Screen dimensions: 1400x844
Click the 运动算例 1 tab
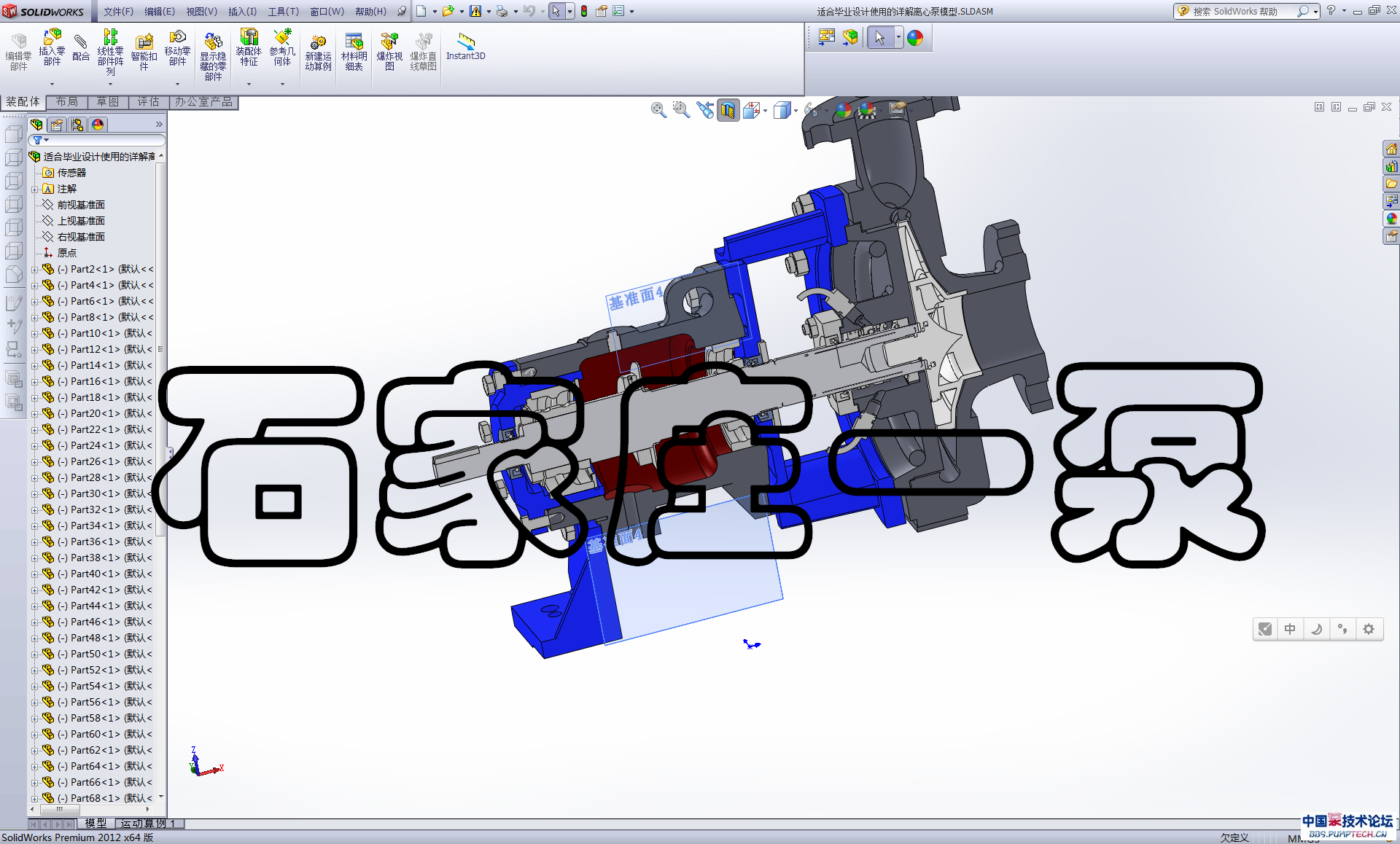[149, 824]
